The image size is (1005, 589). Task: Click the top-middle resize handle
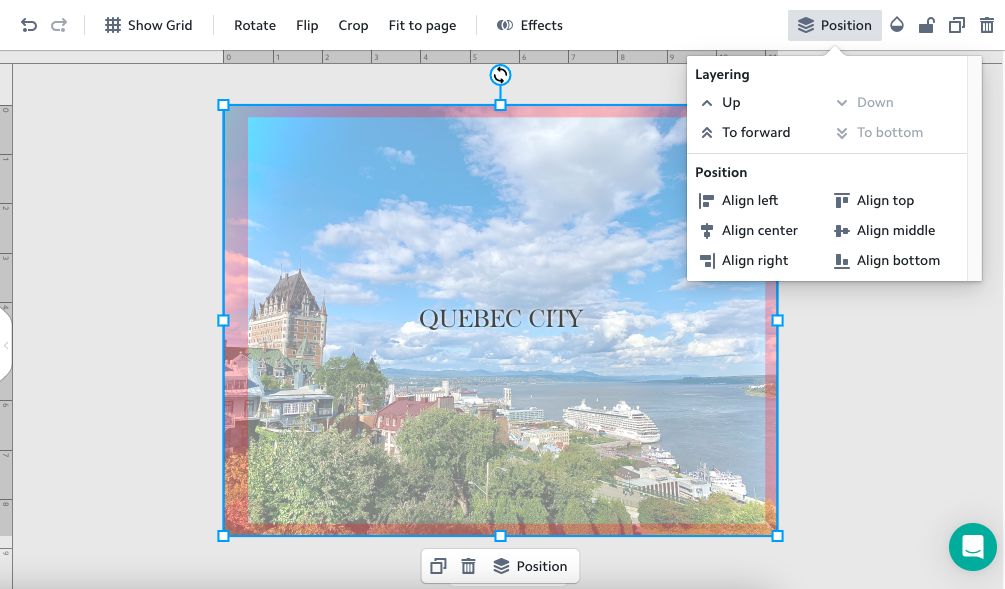501,105
